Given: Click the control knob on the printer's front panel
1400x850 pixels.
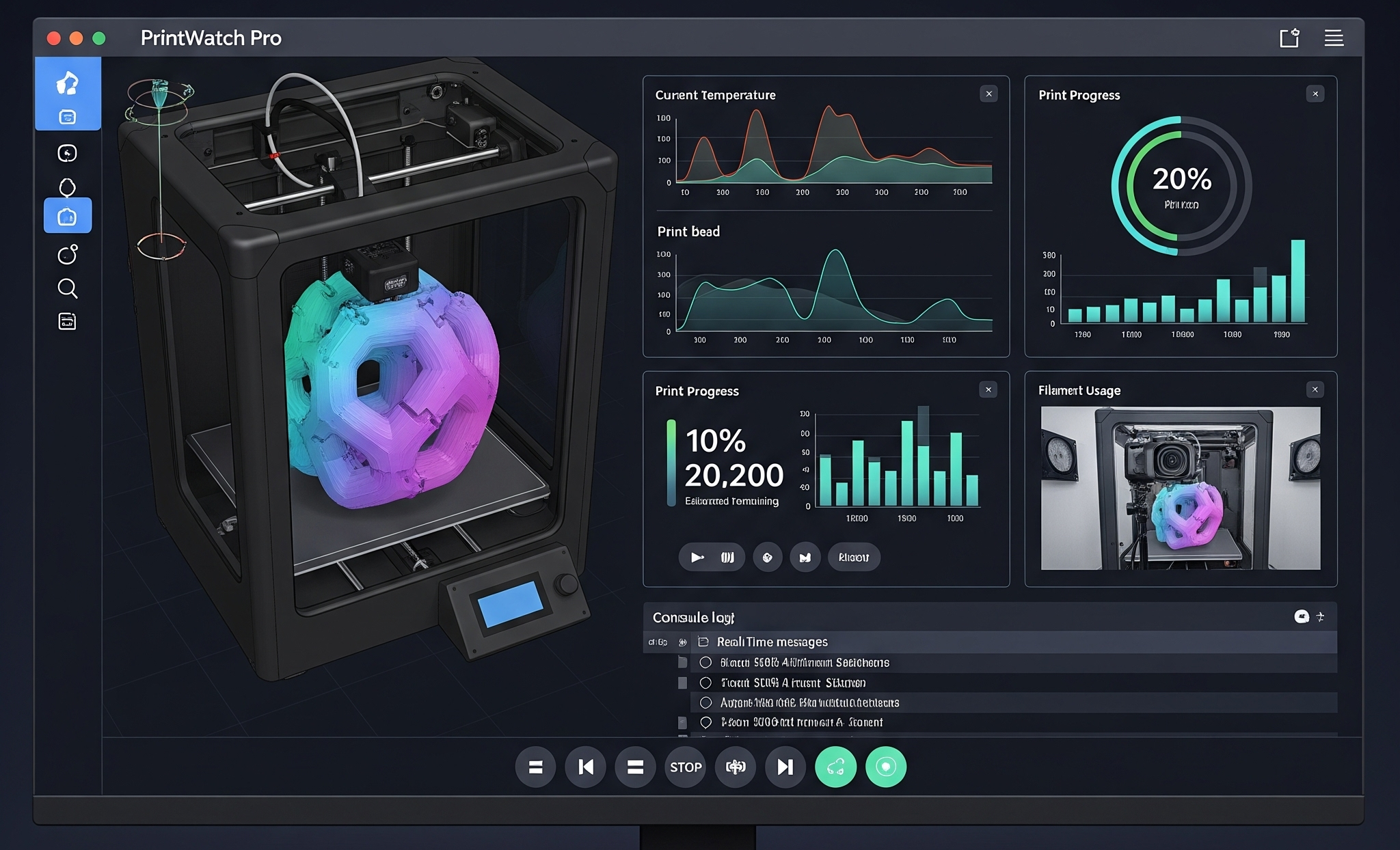Looking at the screenshot, I should [566, 584].
